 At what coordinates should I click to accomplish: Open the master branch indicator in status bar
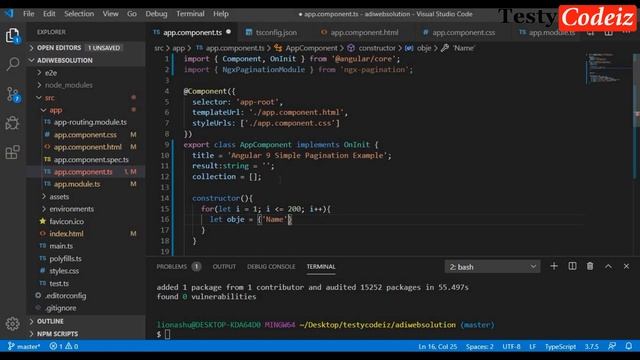click(x=24, y=346)
